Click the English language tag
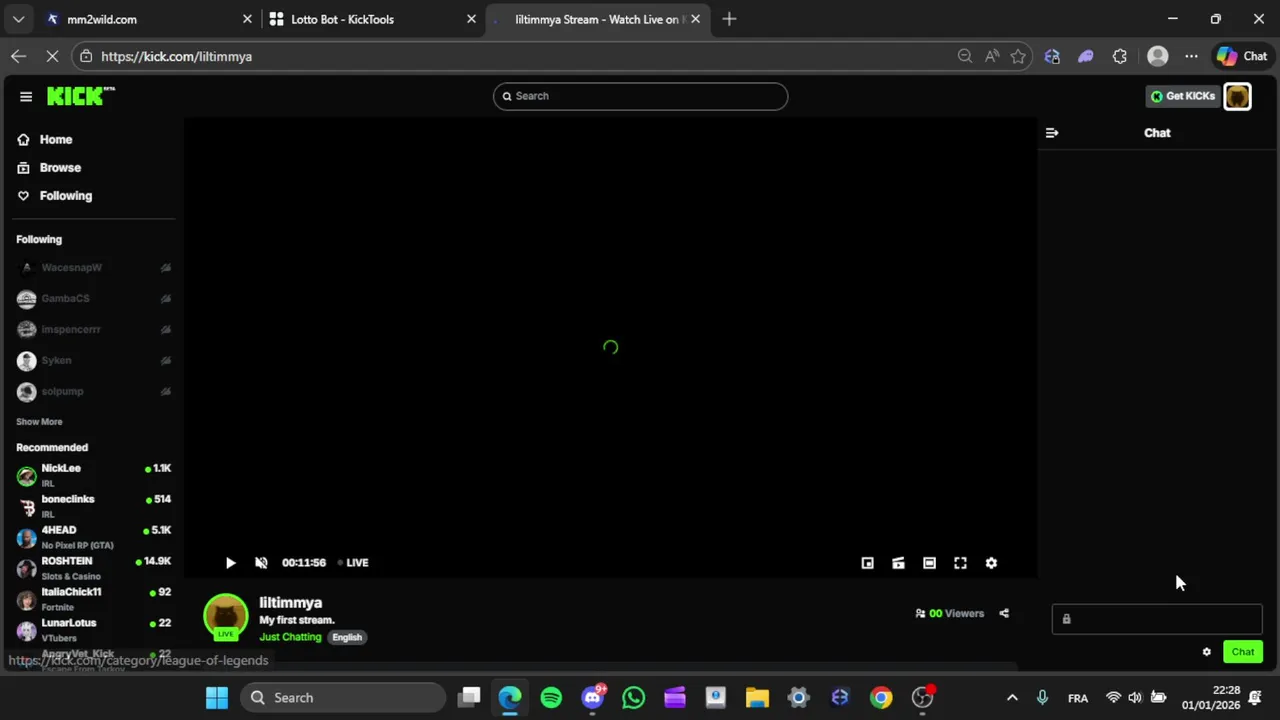 tap(347, 637)
